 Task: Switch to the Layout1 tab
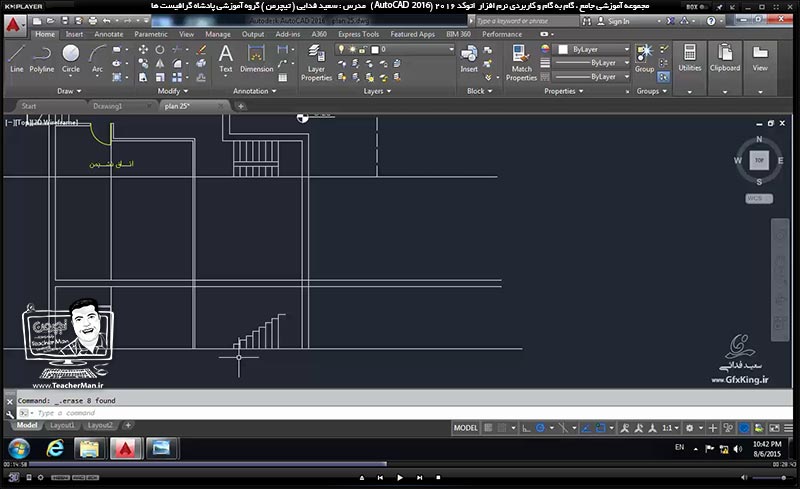62,425
